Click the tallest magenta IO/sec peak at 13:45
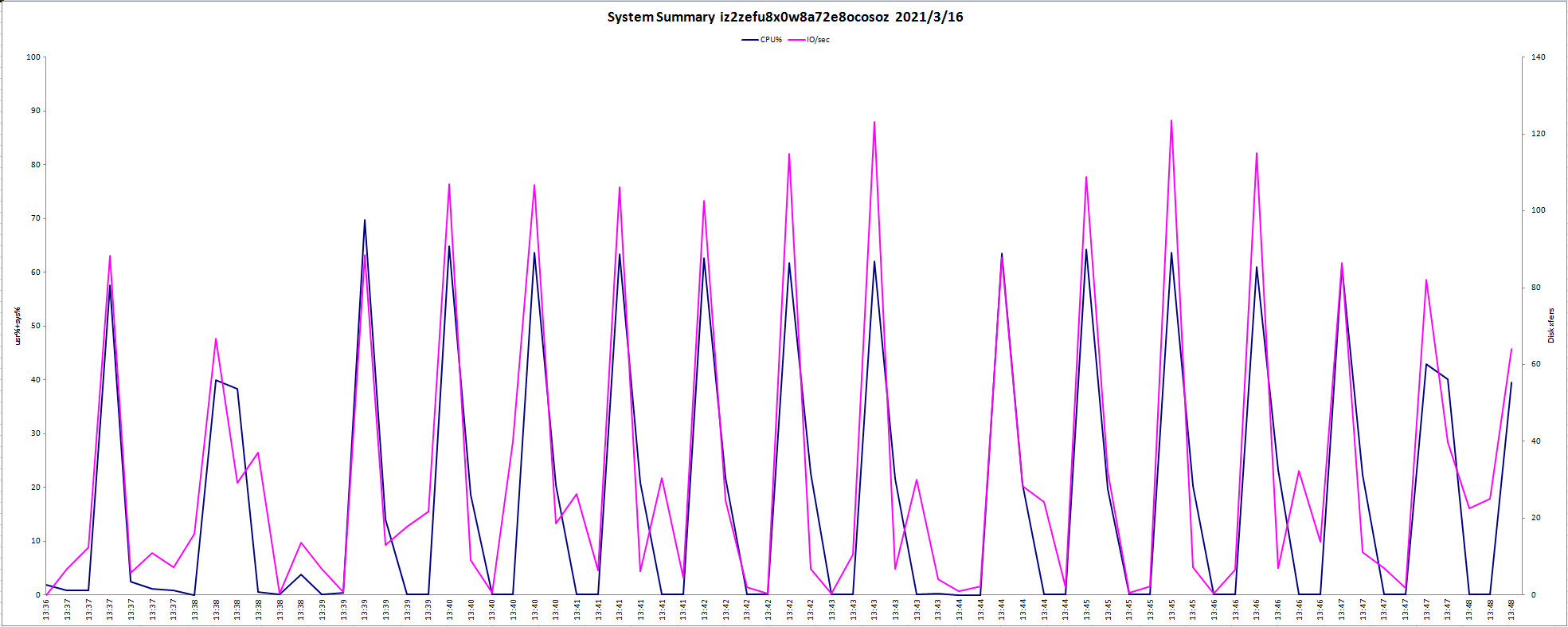The image size is (1568, 627). (x=1171, y=121)
